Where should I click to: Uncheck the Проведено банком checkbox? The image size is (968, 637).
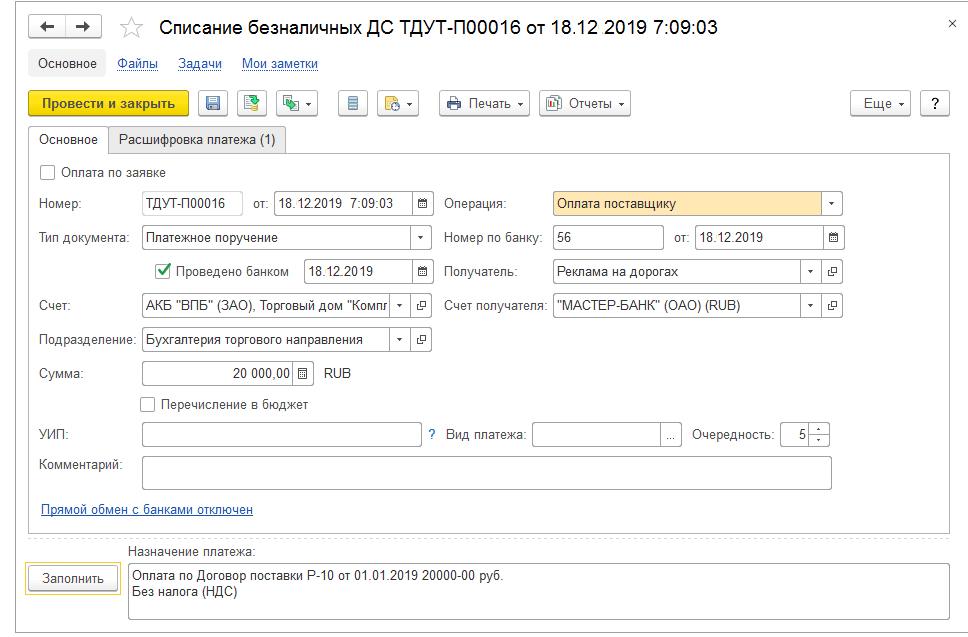point(163,271)
